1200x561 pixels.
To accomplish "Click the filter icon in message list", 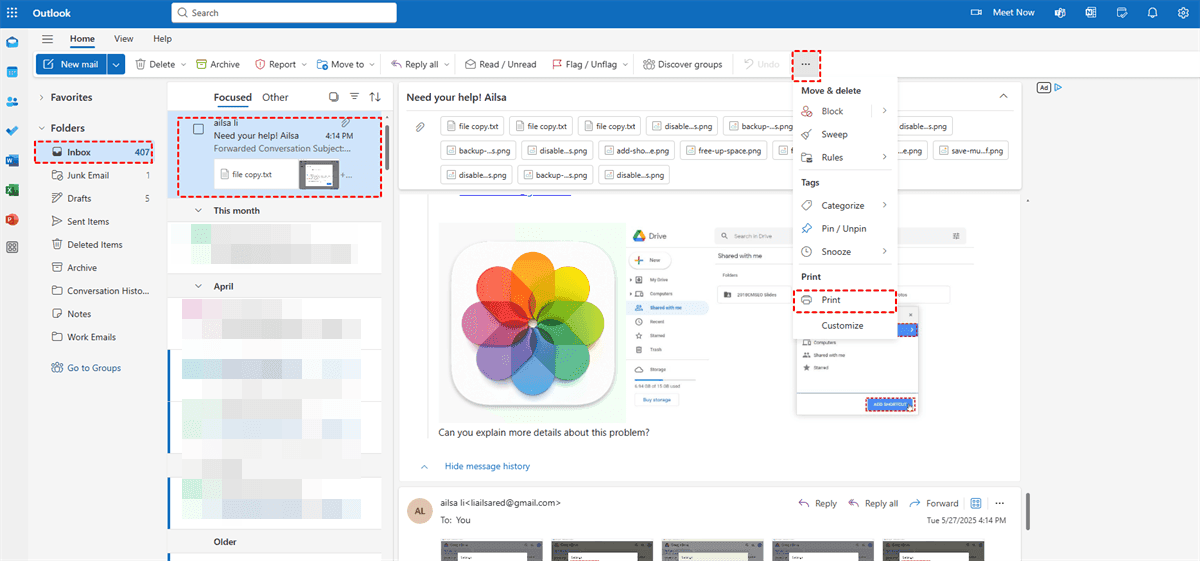I will click(354, 97).
